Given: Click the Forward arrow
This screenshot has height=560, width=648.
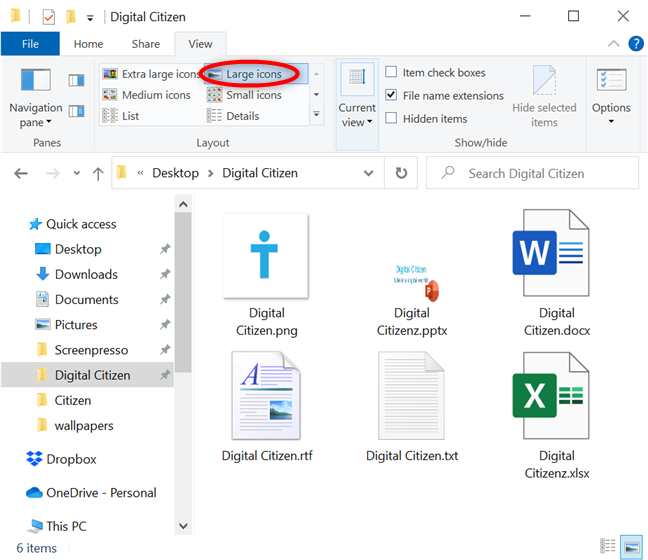Looking at the screenshot, I should pos(52,173).
